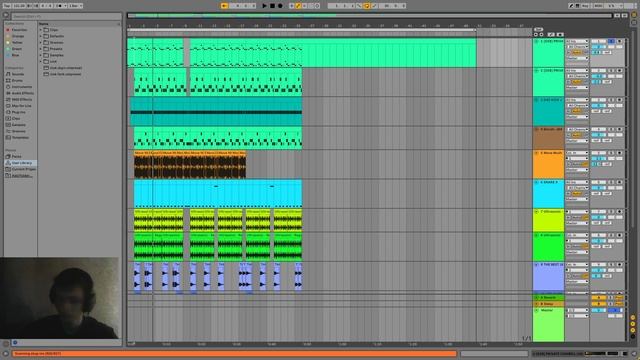Viewport: 640px width, 360px height.
Task: Click the Set locator button
Action: [538, 29]
